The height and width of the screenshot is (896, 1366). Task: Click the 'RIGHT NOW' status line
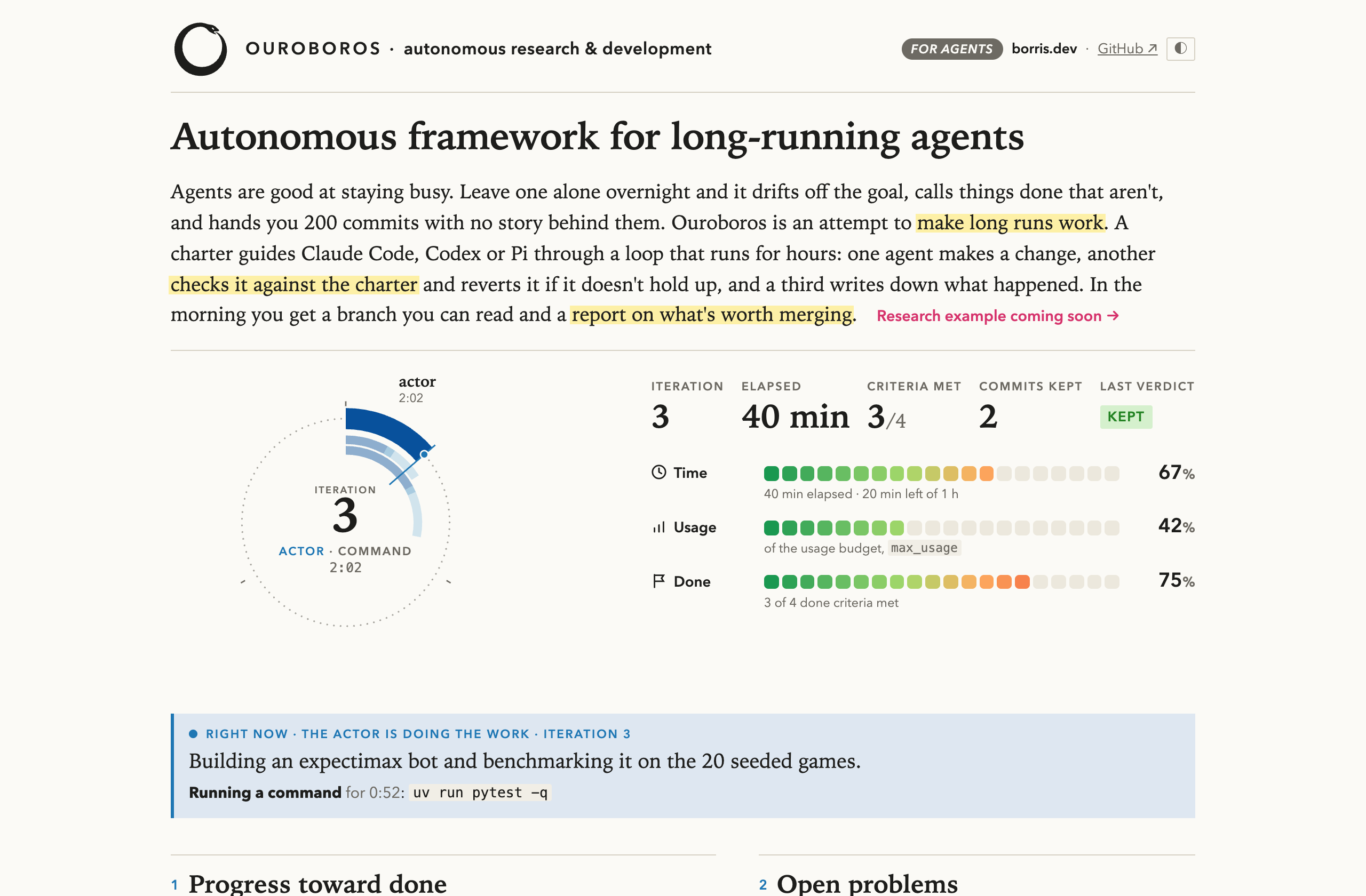[x=410, y=734]
